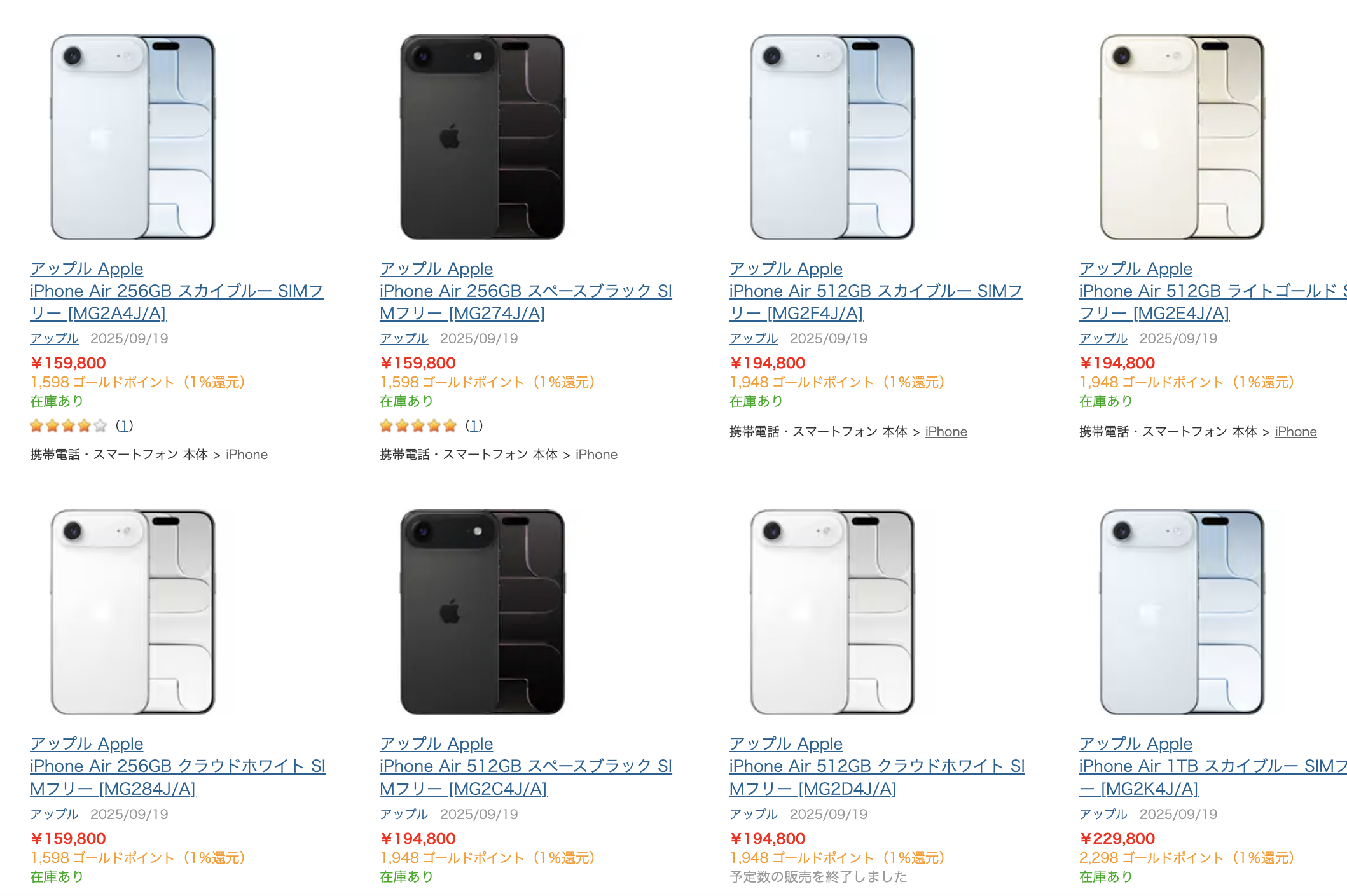Open the Cloud White 256GB iPhone Air picture
This screenshot has height=896, width=1347.
tap(132, 612)
